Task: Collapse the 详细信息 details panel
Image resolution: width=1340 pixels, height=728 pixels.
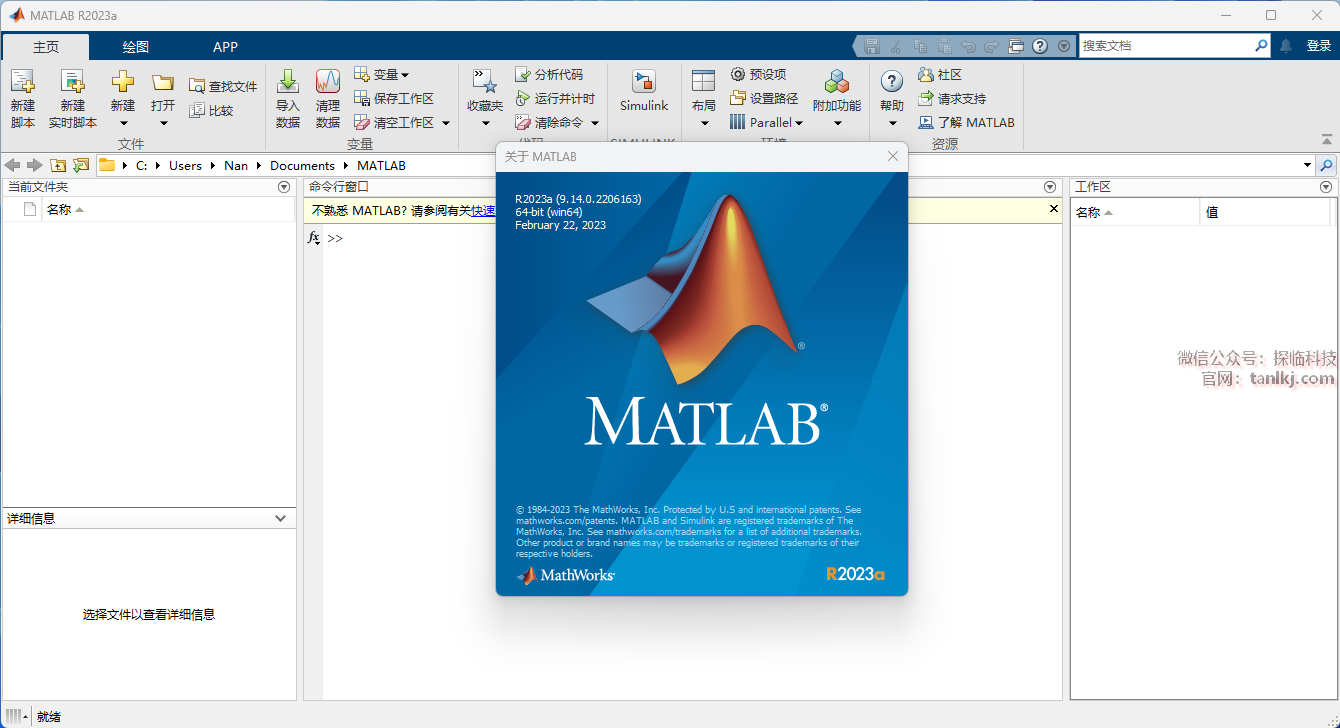Action: click(281, 518)
